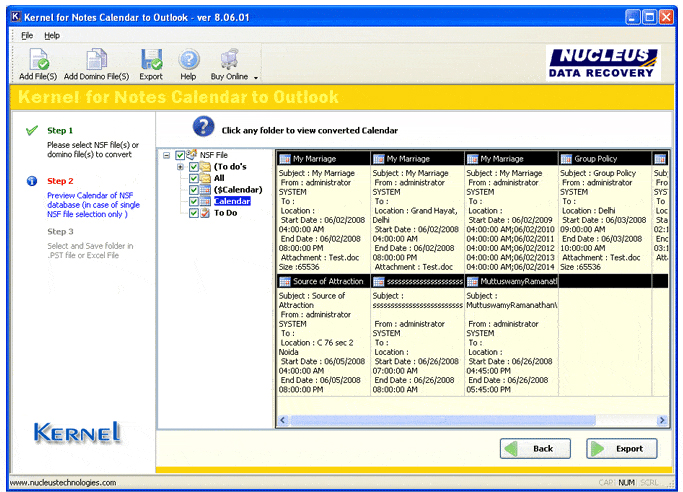The height and width of the screenshot is (492, 683).
Task: Select the ($Calendar) folder in tree
Action: pos(238,190)
